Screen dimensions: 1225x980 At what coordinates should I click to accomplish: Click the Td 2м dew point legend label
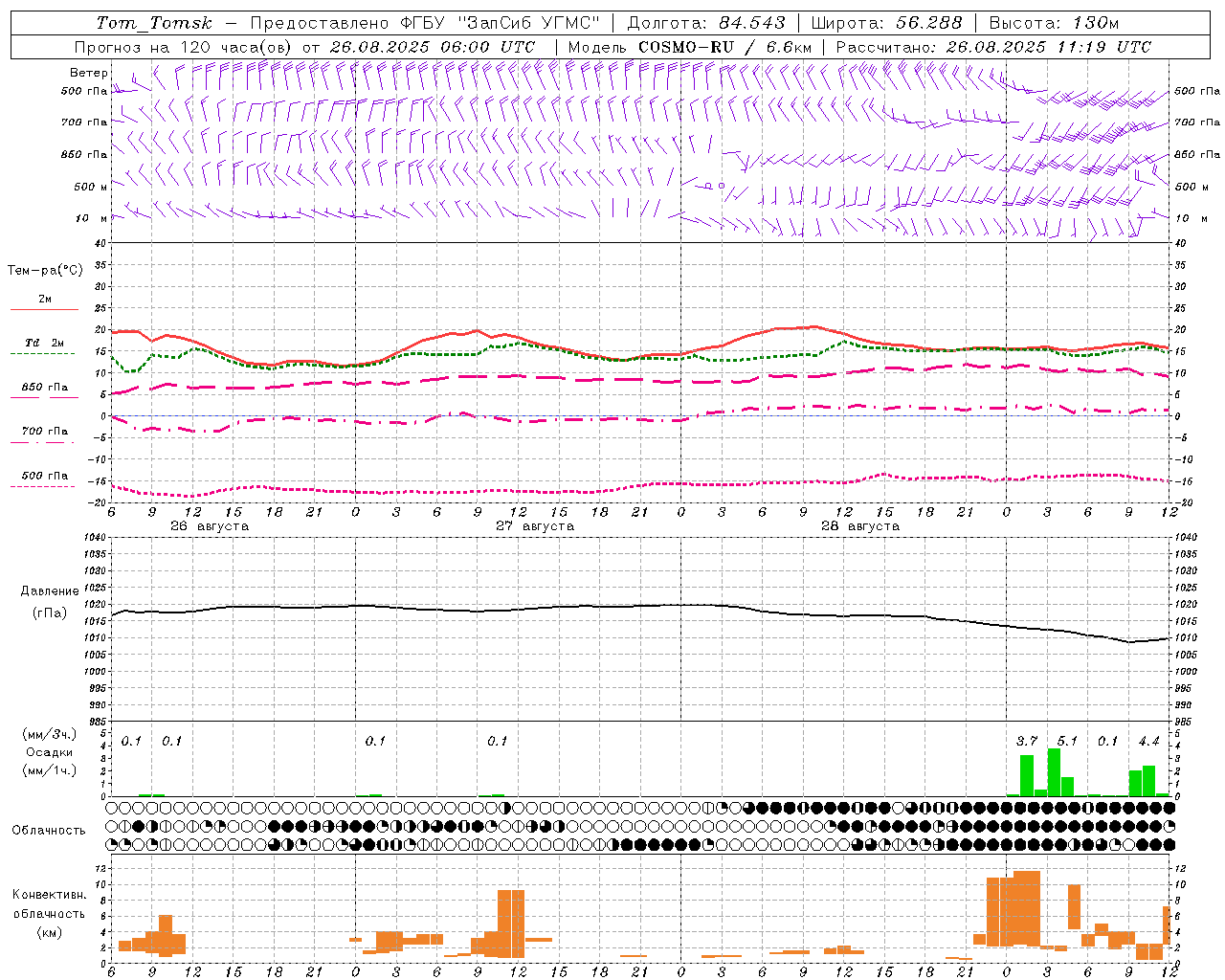point(45,343)
